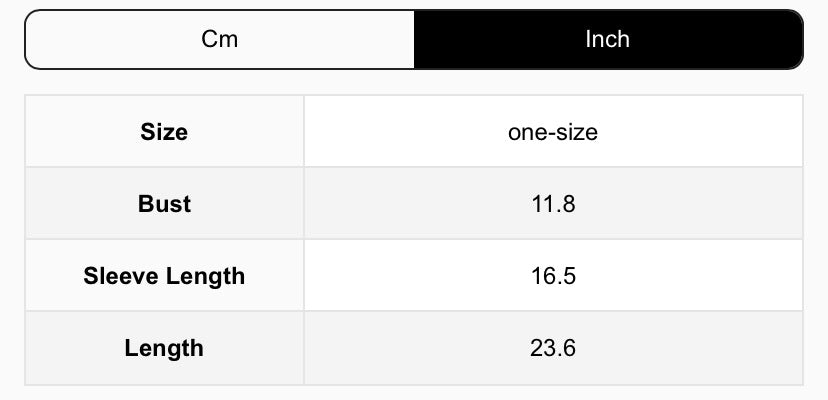Screen dimensions: 828x400
Task: Select the 16.5 sleeve measurement
Action: point(553,276)
